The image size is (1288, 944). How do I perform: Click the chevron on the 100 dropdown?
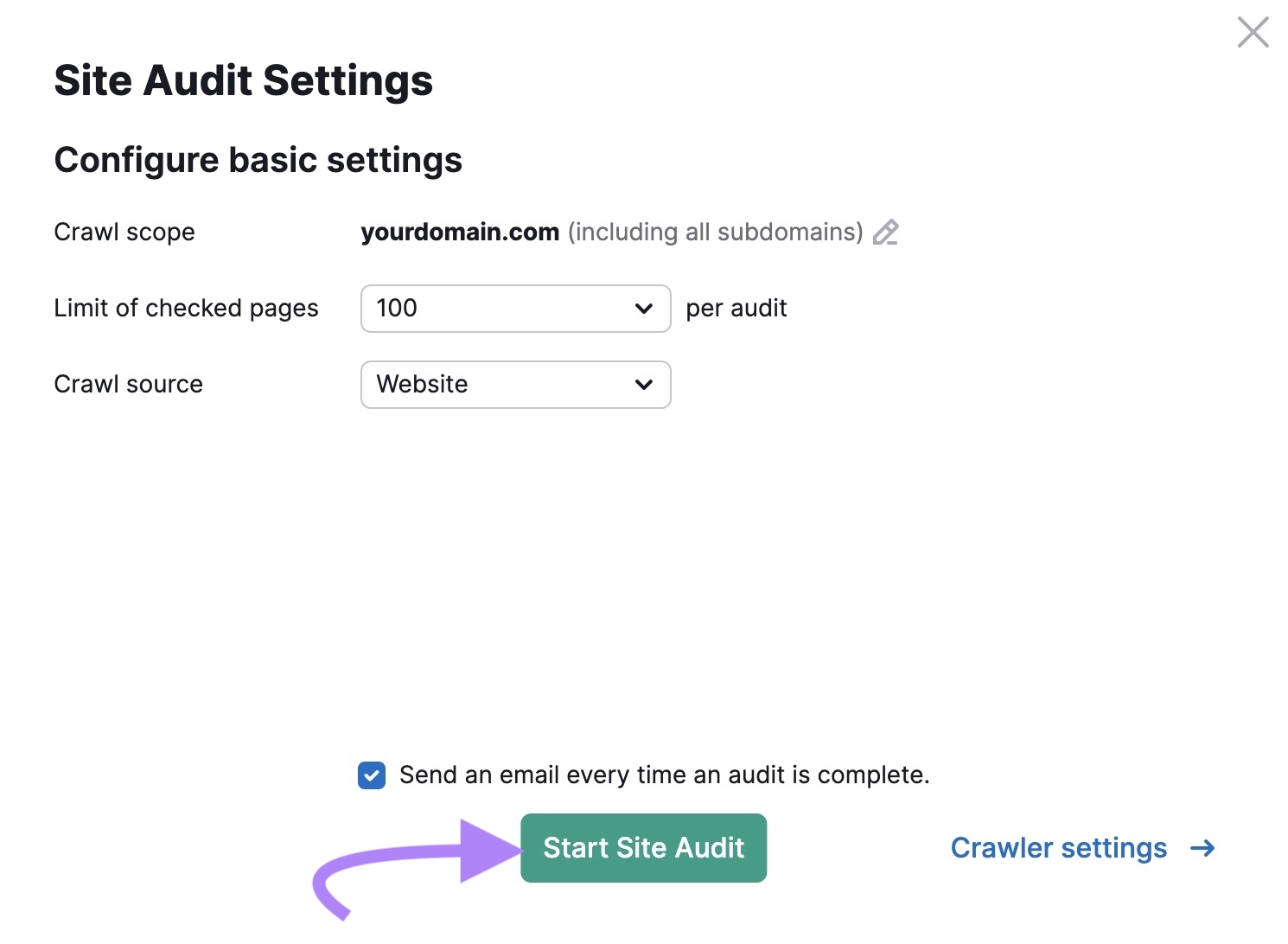click(644, 308)
